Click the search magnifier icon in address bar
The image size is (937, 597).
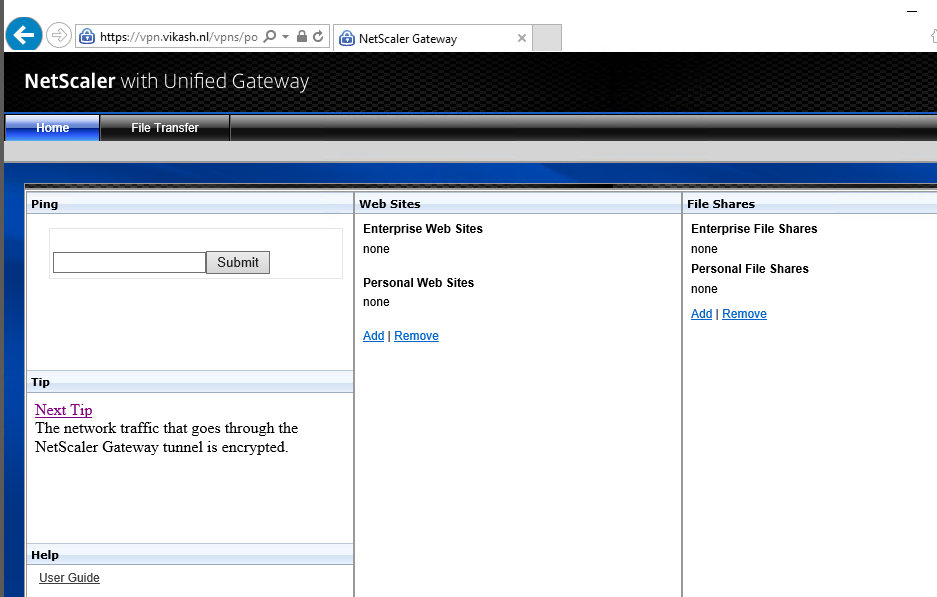click(270, 36)
